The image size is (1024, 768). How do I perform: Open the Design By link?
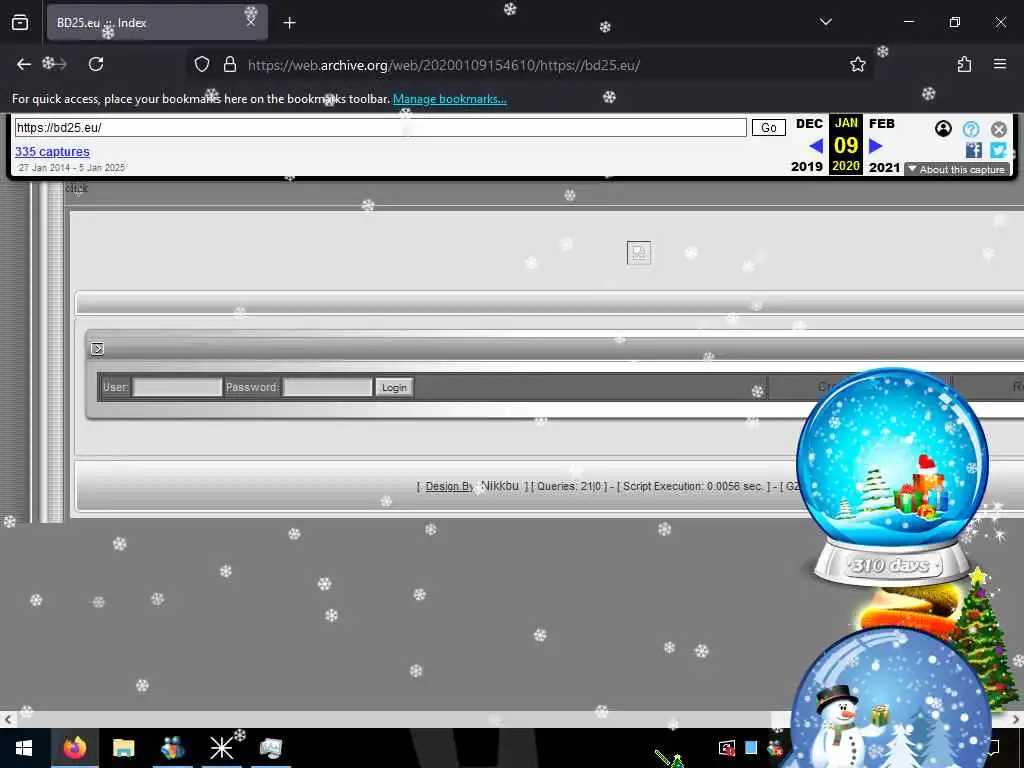tap(450, 487)
